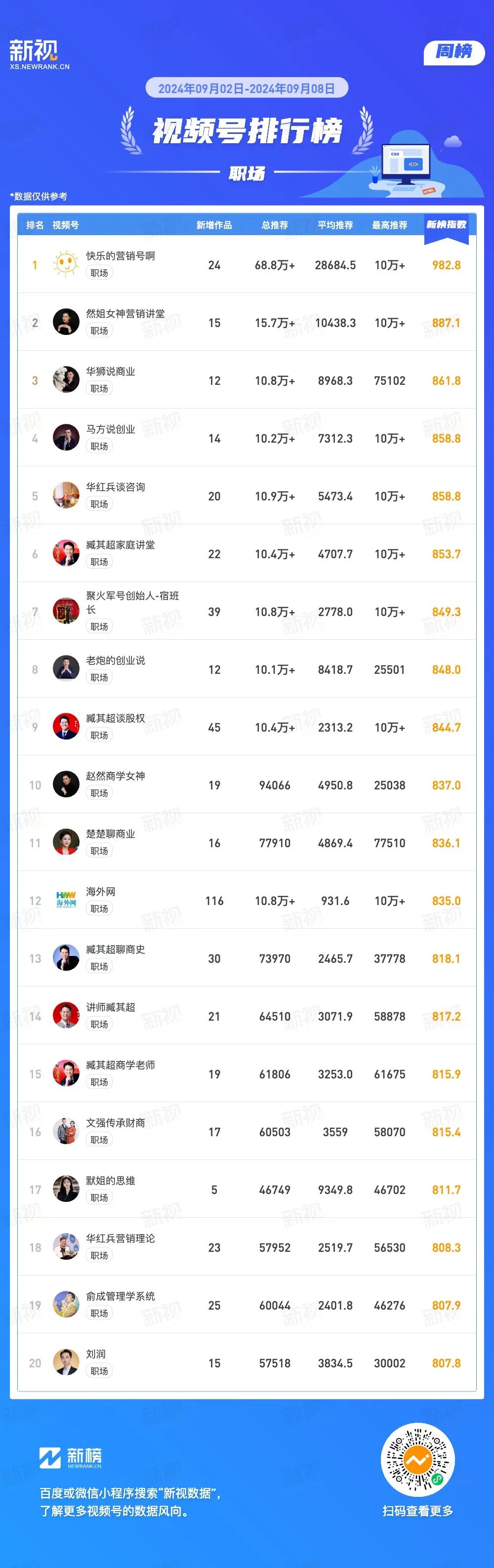This screenshot has height=1568, width=494.
Task: Click the 职场 tag under 默姐的思维
Action: (x=99, y=1198)
